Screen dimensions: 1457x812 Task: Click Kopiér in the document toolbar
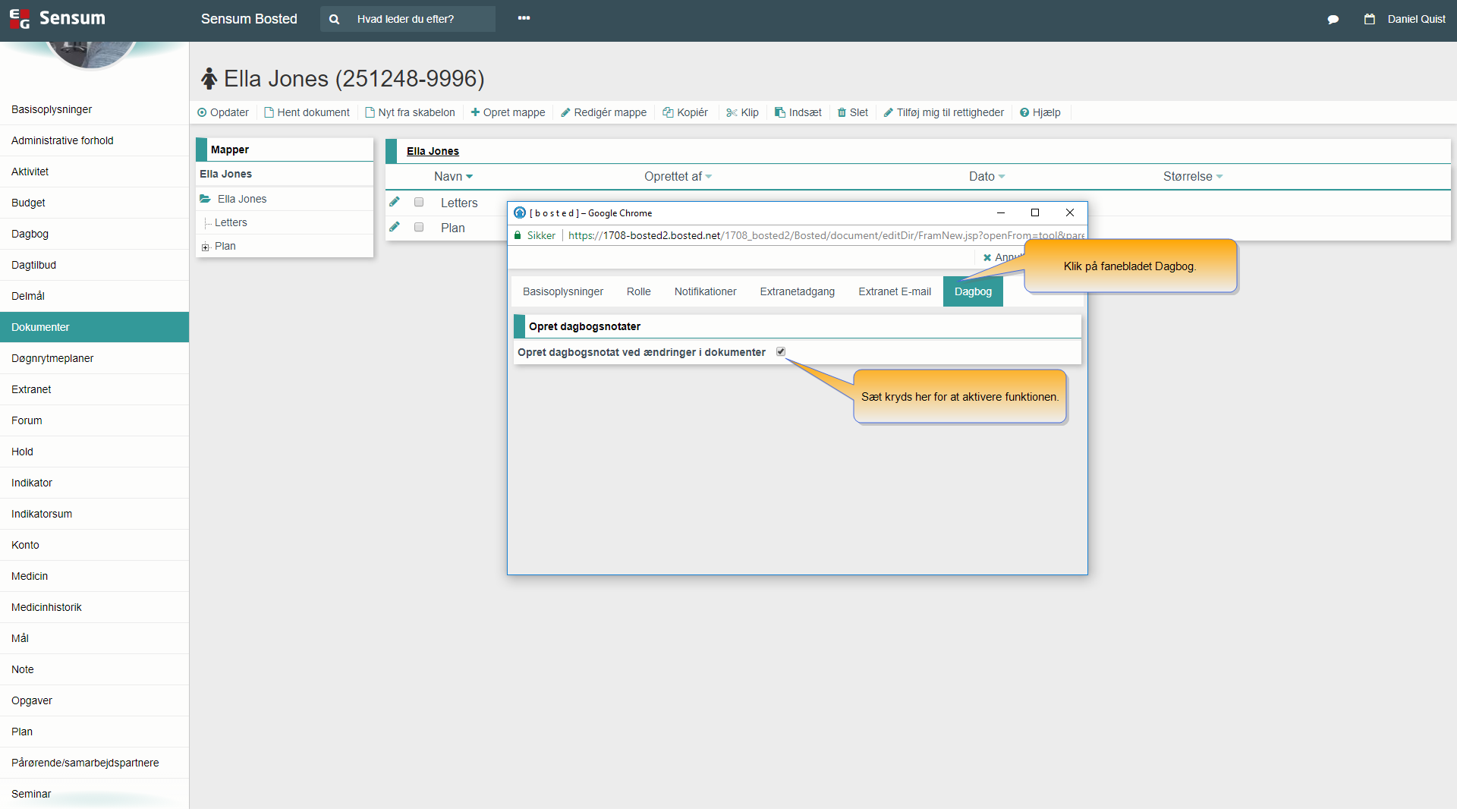point(685,112)
